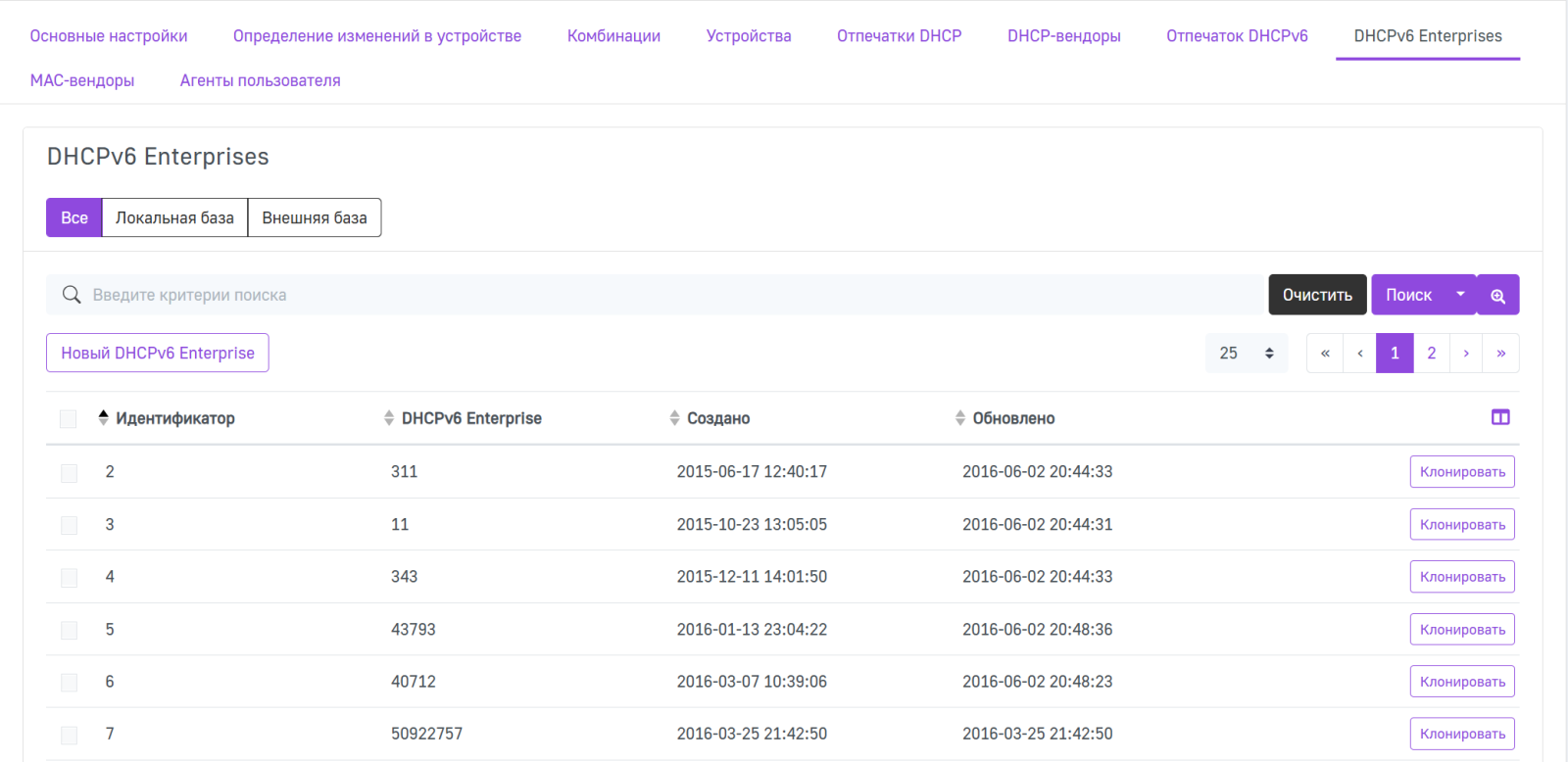The width and height of the screenshot is (1568, 762).
Task: Click the advanced search magnifier icon
Action: (1497, 295)
